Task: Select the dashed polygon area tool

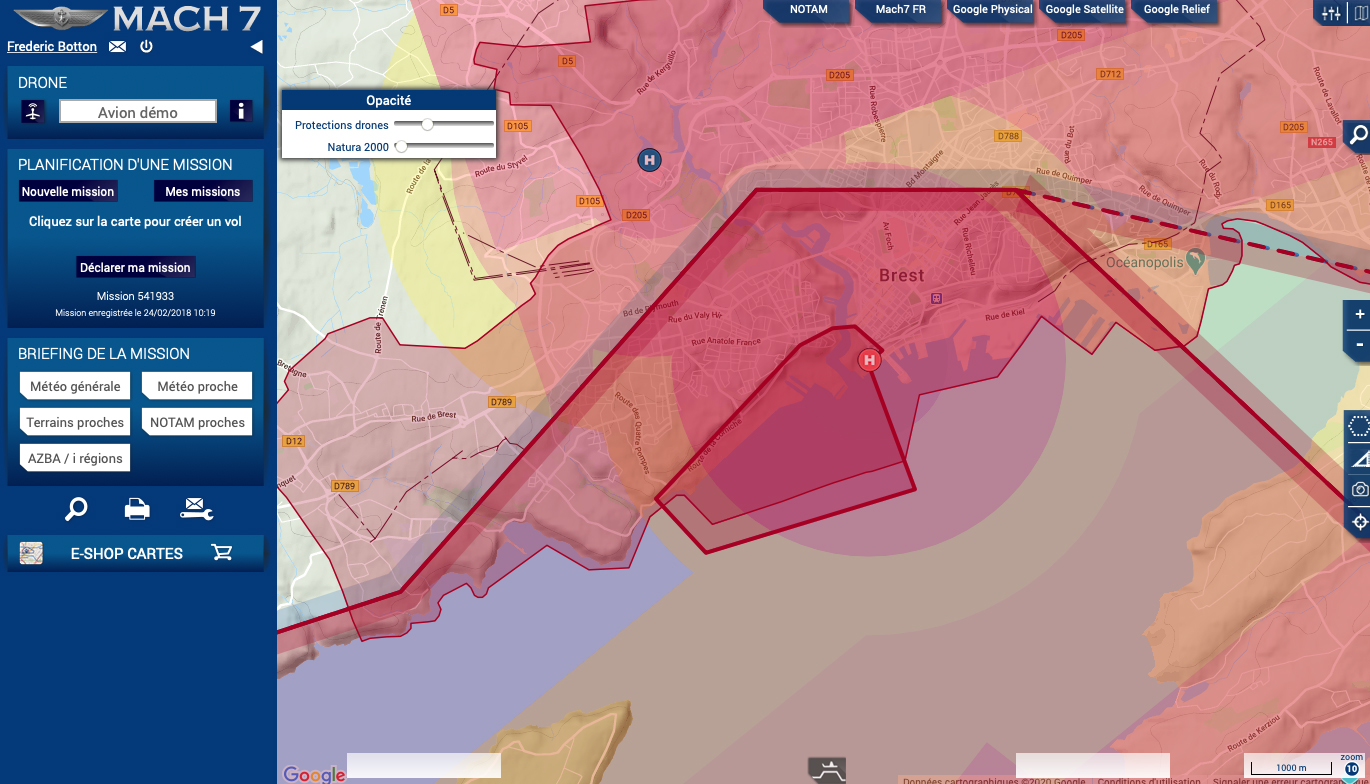Action: 1358,426
